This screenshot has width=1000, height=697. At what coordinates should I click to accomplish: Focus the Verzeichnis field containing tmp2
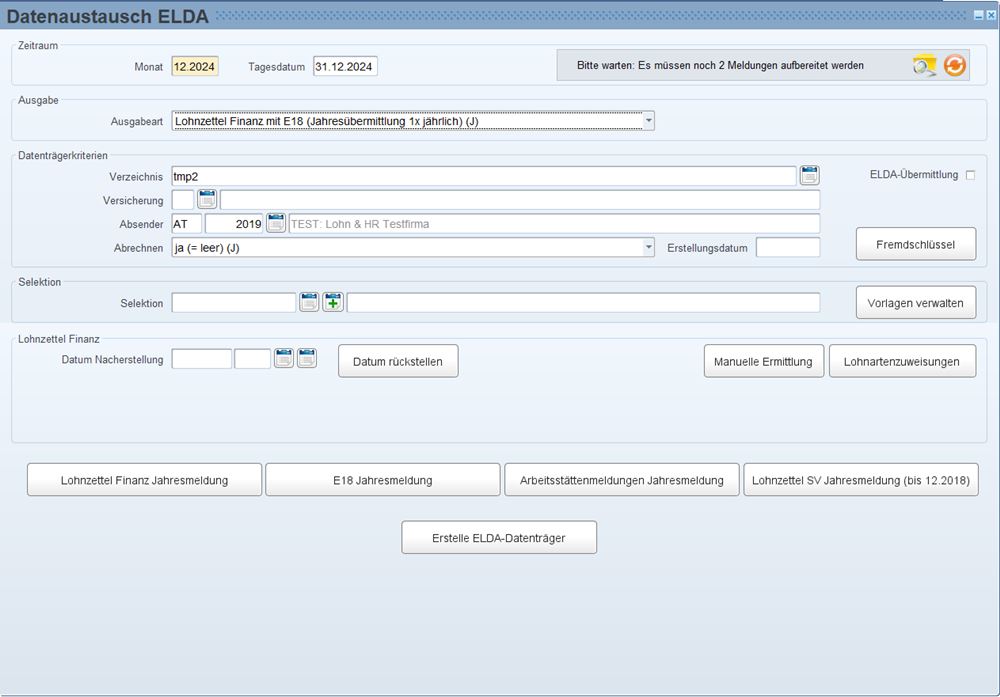[x=484, y=176]
